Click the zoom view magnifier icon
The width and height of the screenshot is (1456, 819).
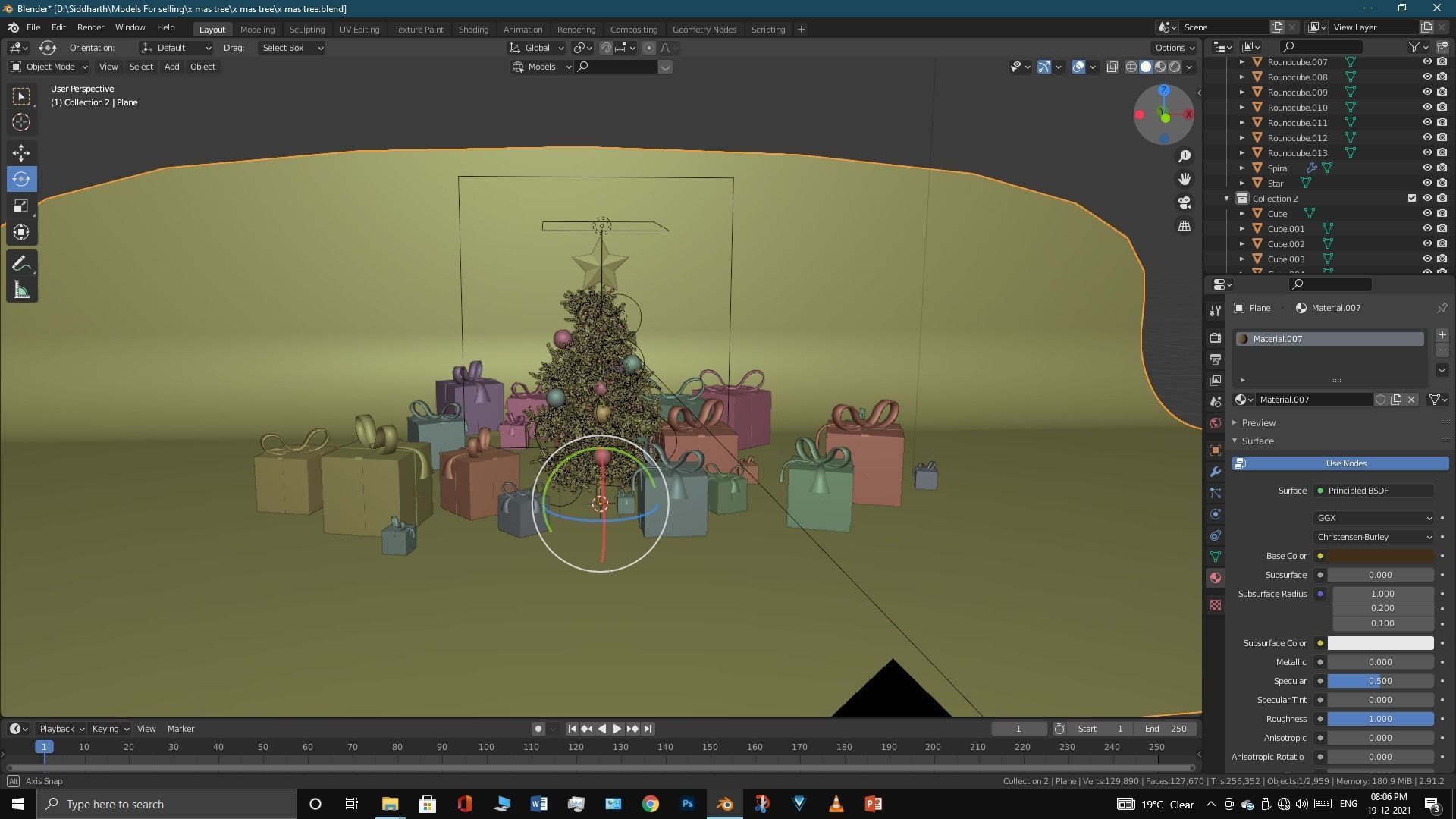1185,156
